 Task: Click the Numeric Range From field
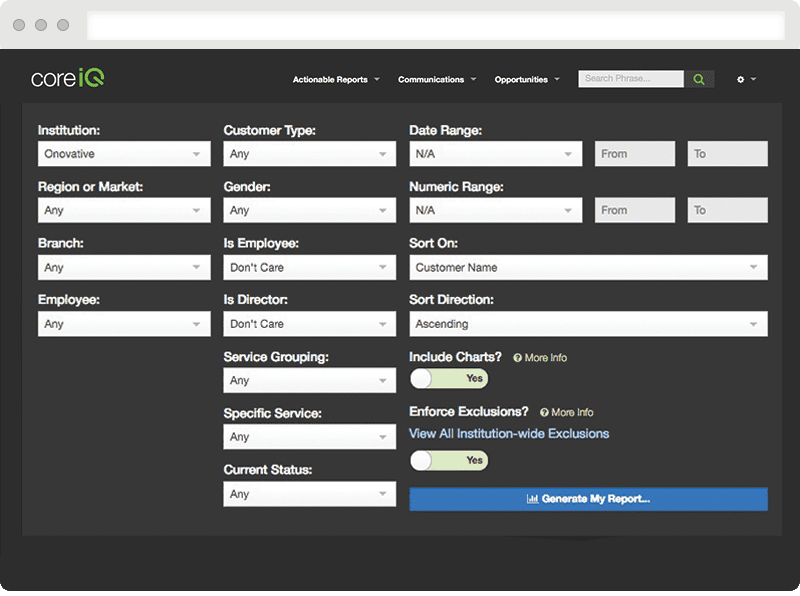(635, 210)
